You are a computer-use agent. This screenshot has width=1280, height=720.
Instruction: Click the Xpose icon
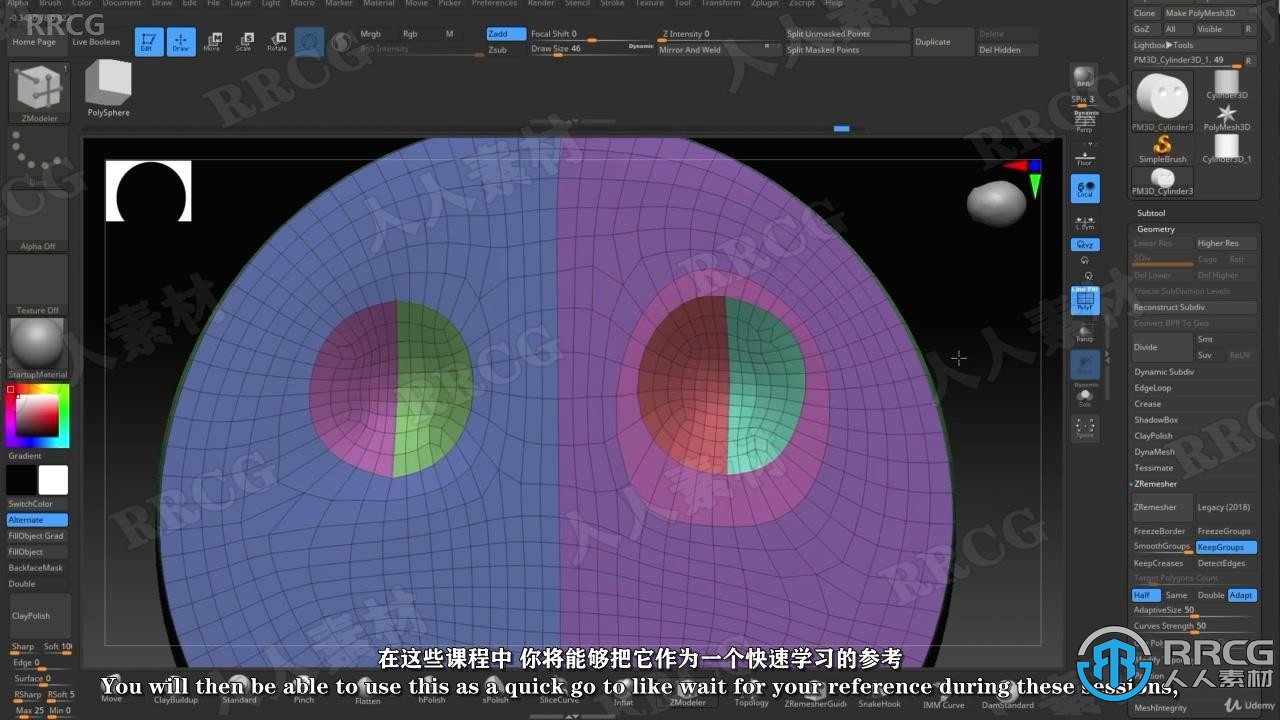tap(1085, 428)
